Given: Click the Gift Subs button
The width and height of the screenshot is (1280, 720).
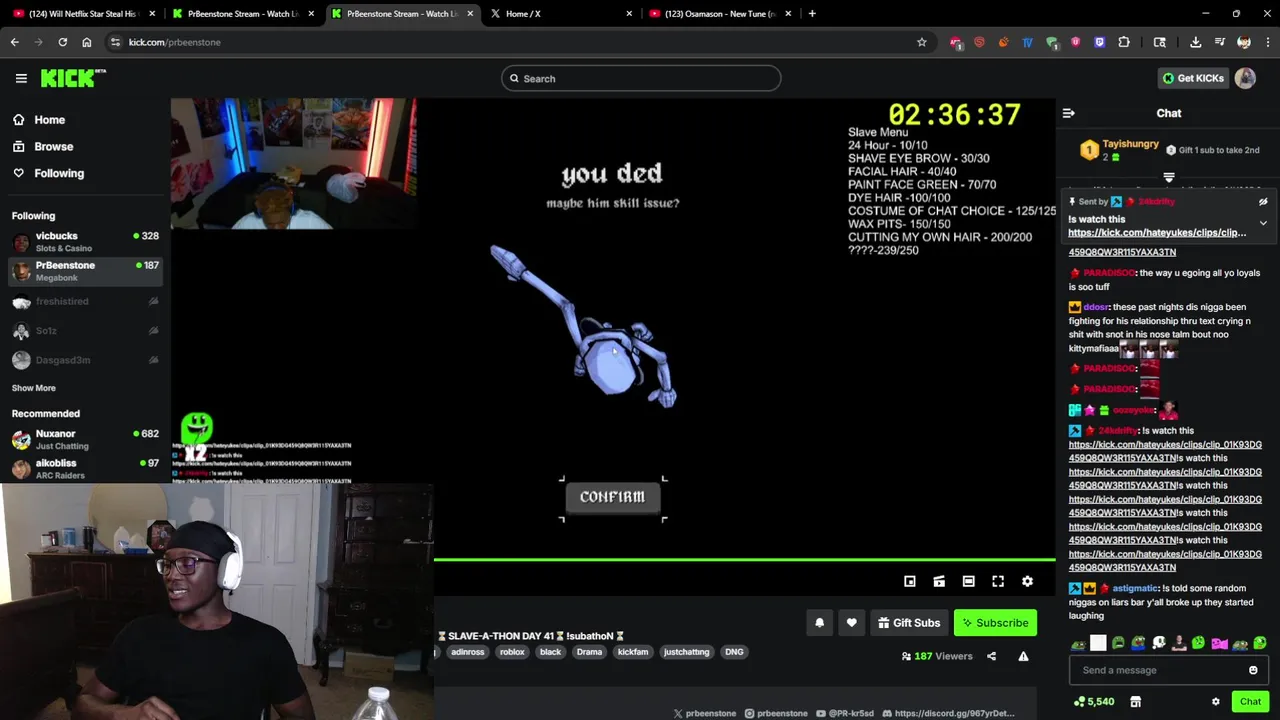Looking at the screenshot, I should point(909,623).
